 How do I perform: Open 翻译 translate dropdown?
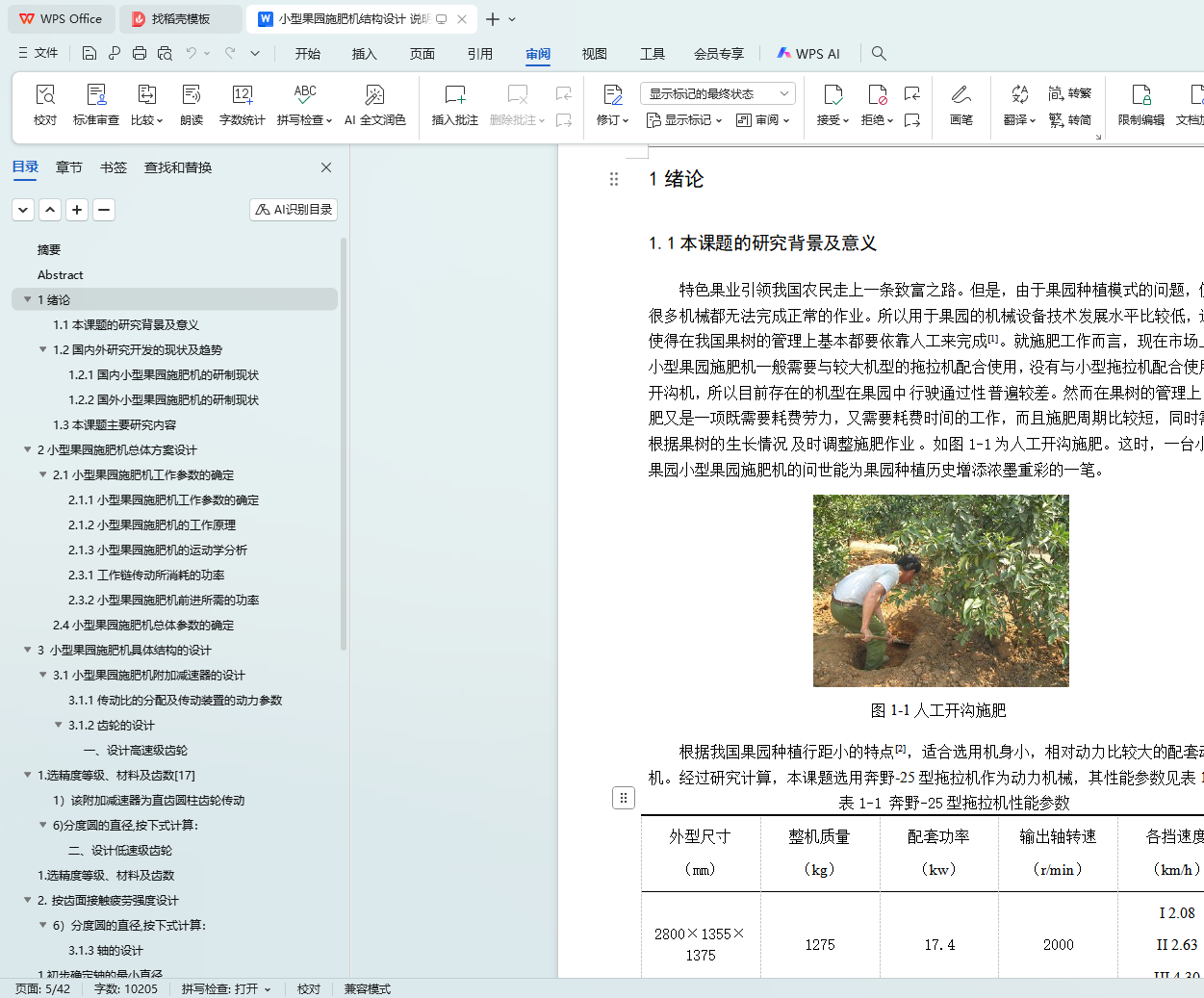[1019, 120]
